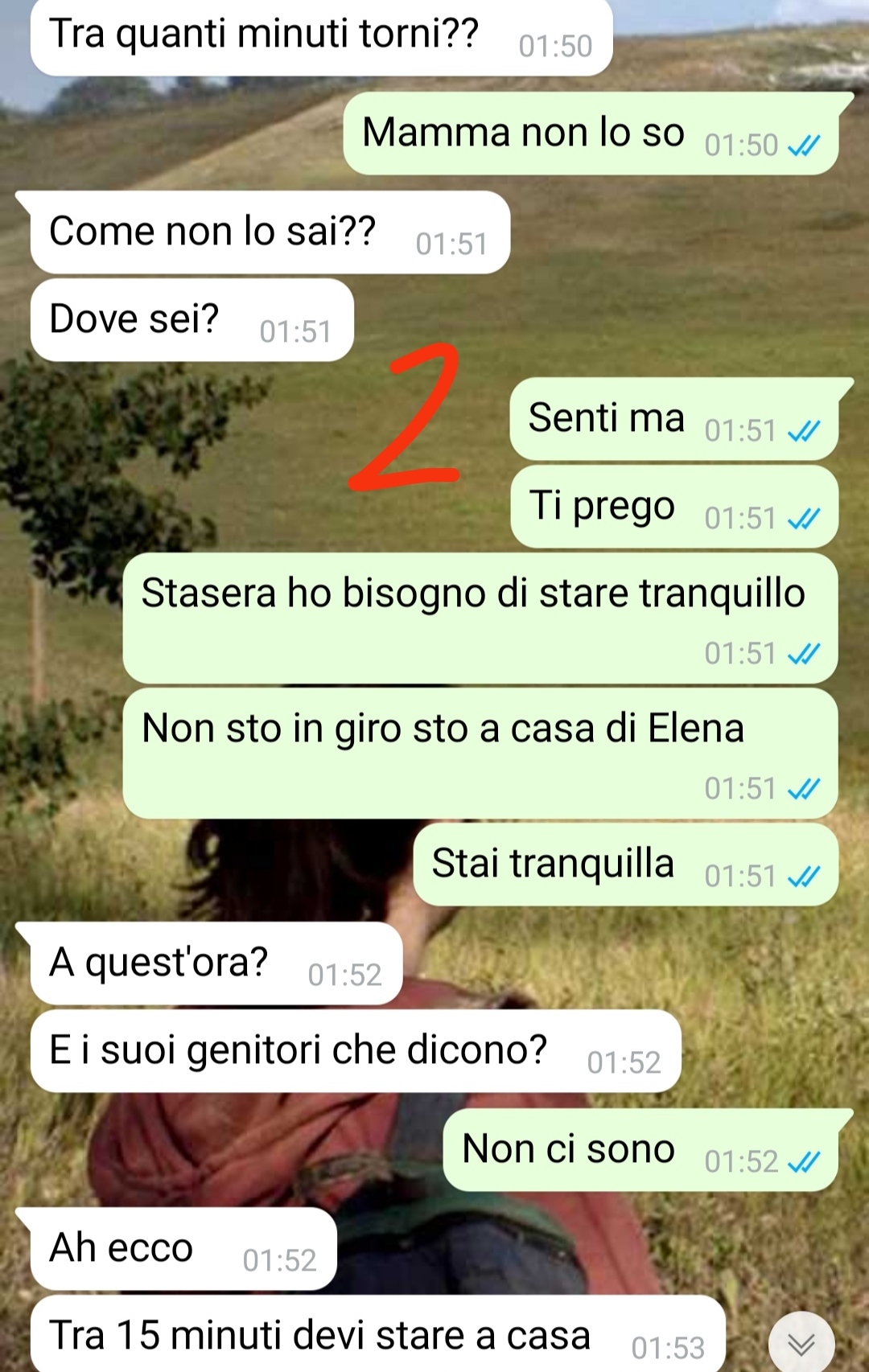This screenshot has width=869, height=1372.
Task: Tap the scroll-to-bottom double chevron button
Action: (x=801, y=1343)
